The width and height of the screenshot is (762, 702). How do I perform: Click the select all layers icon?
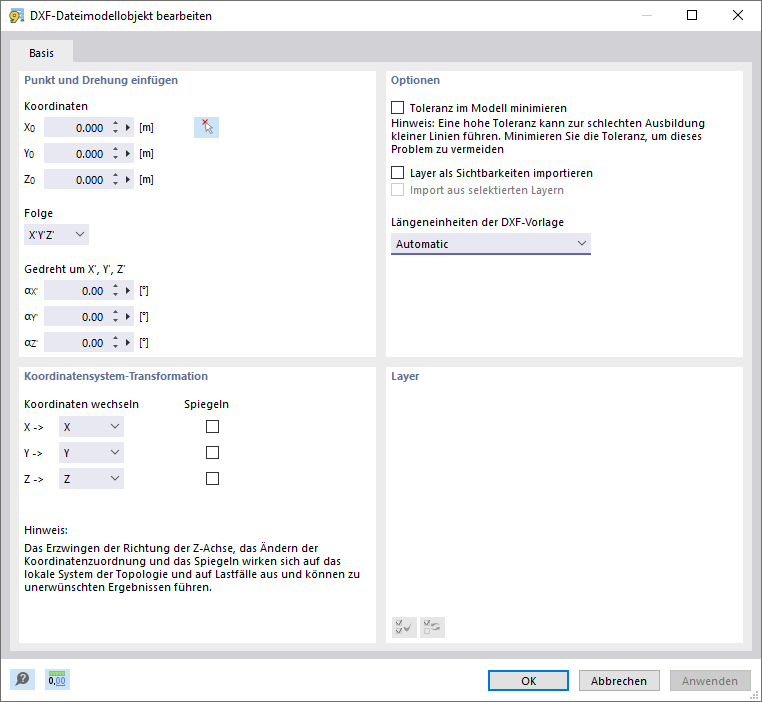coord(404,627)
